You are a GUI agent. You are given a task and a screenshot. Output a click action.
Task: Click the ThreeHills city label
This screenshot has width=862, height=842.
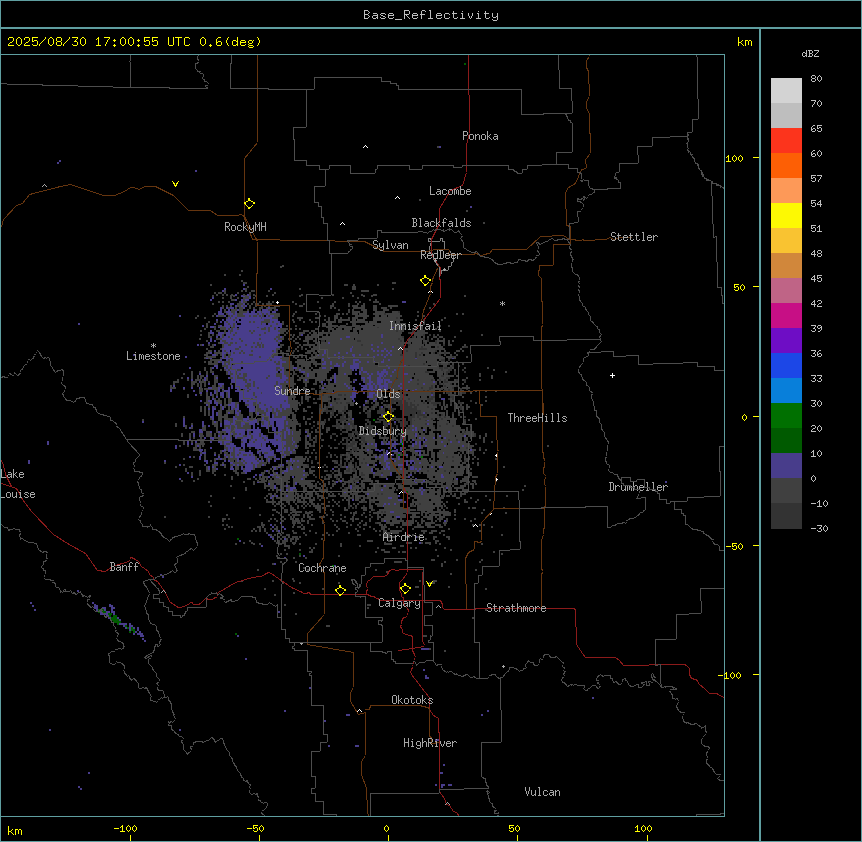tap(537, 418)
